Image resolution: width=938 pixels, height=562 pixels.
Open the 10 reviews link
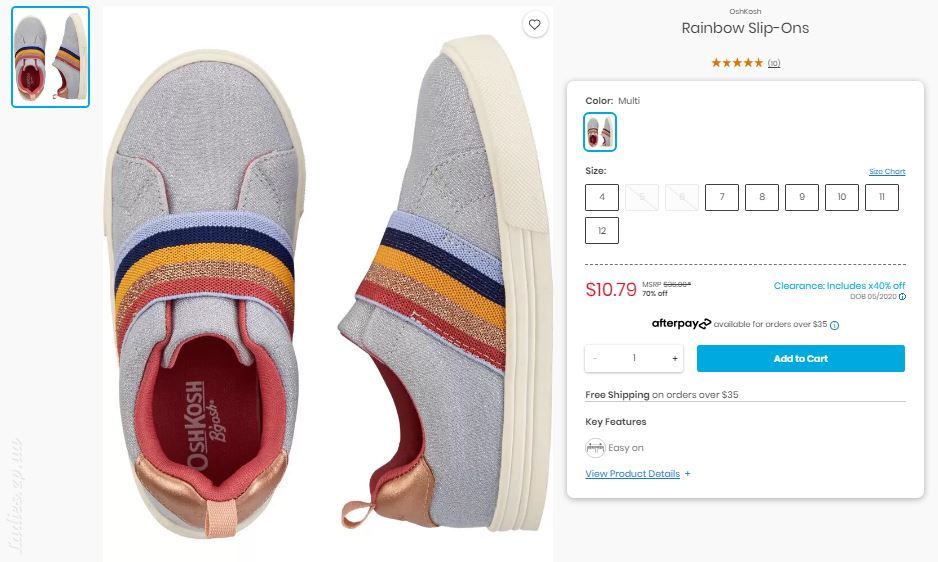pyautogui.click(x=774, y=63)
